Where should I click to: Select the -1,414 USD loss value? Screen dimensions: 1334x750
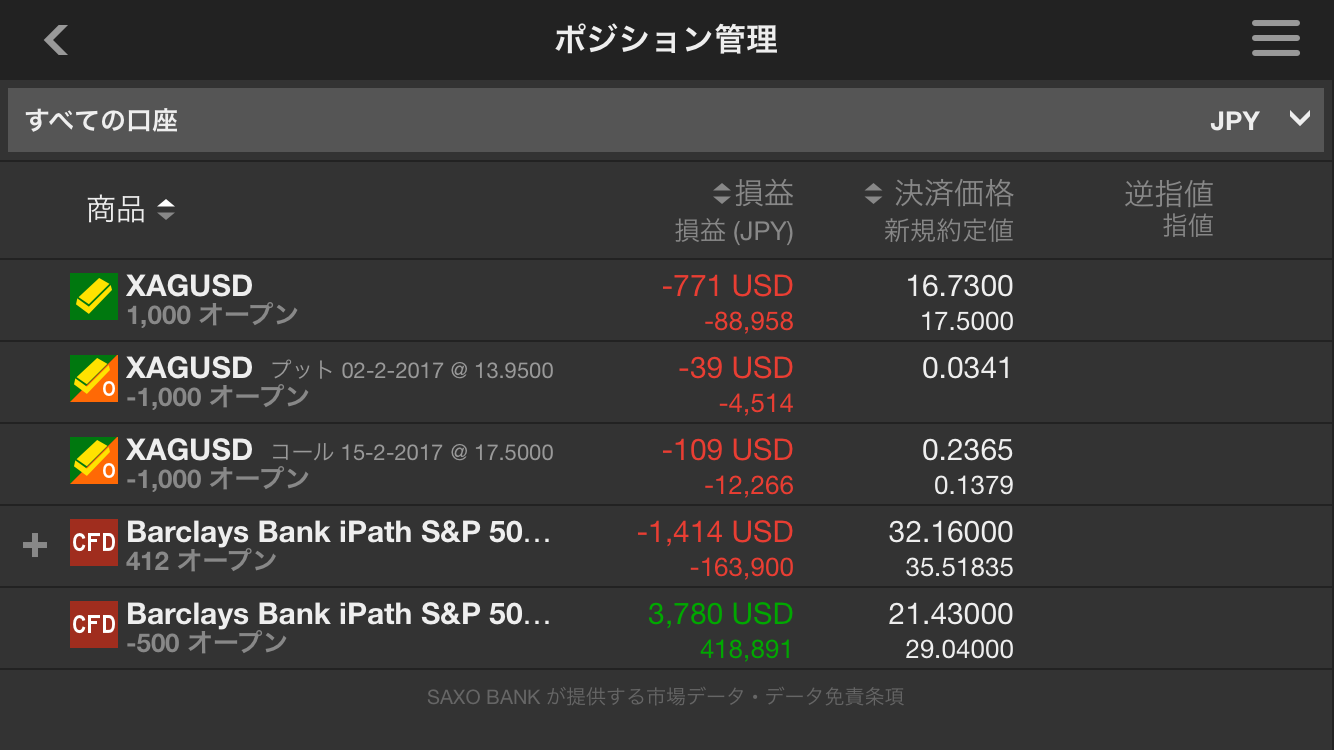[715, 532]
